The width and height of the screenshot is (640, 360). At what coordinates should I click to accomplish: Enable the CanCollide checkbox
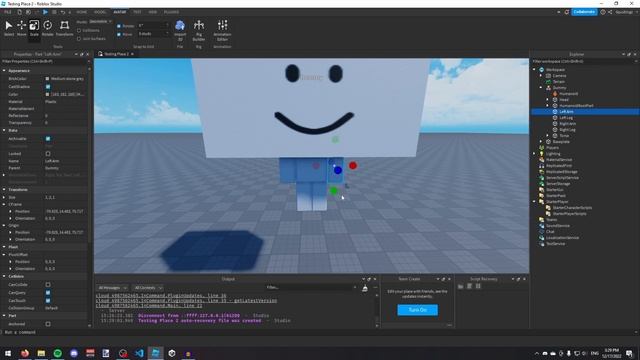point(48,284)
